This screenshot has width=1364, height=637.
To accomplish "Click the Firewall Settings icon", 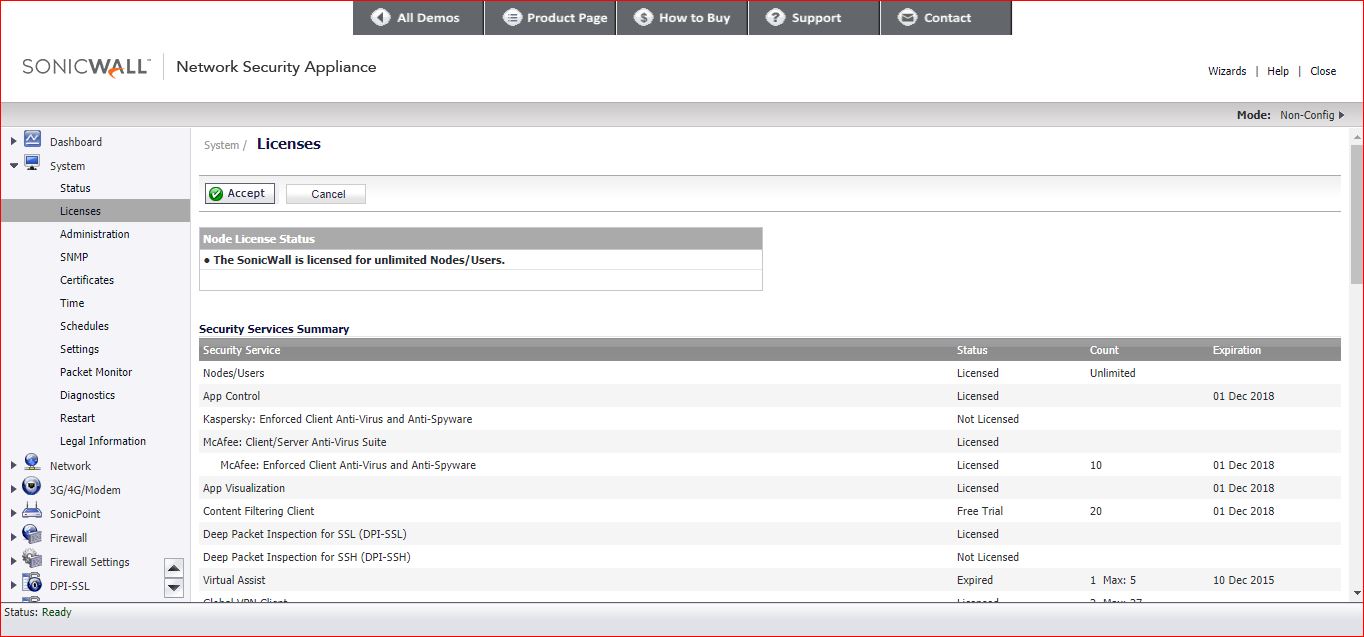I will pos(33,561).
